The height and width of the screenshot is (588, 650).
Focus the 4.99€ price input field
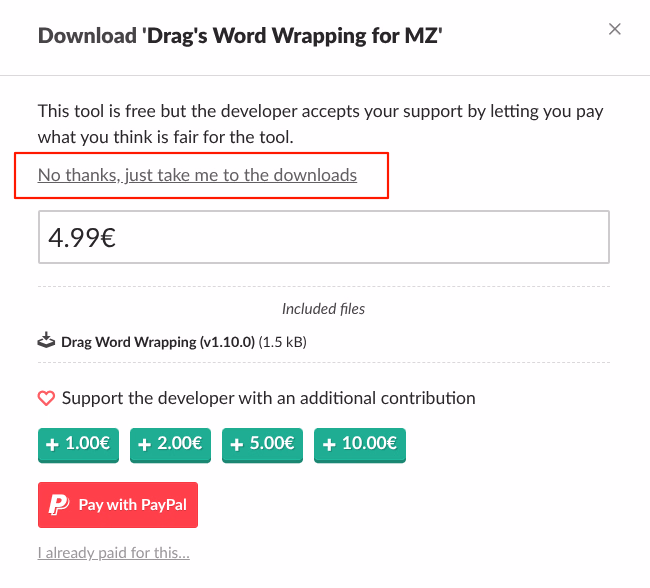tap(323, 239)
